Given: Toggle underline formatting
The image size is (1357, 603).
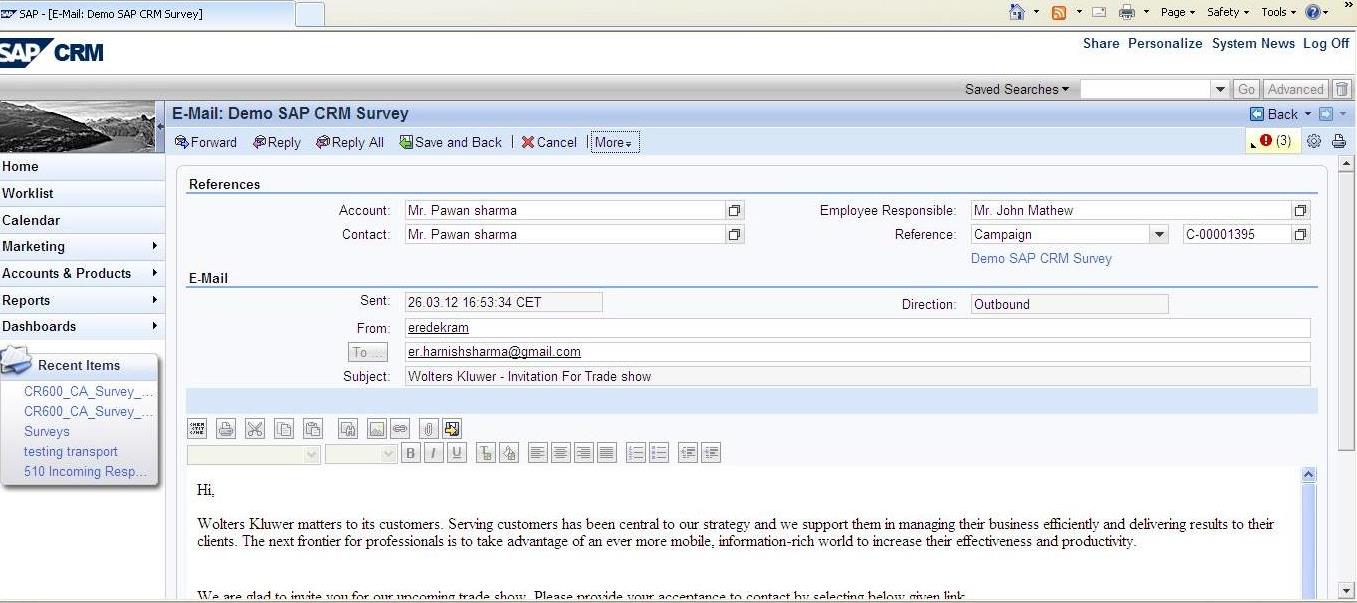Looking at the screenshot, I should point(457,453).
